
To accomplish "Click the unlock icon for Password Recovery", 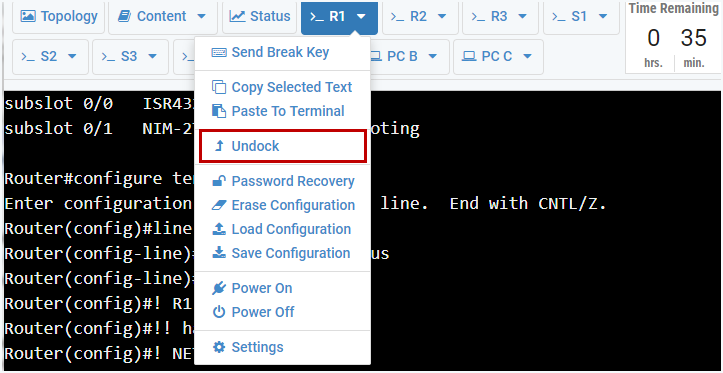I will [219, 181].
